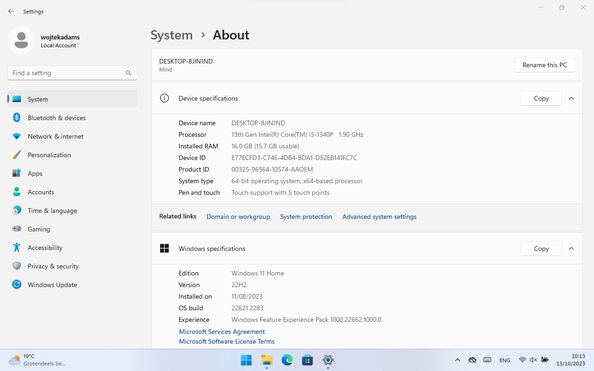594x371 pixels.
Task: Click the Windows Update sync icon
Action: click(x=16, y=284)
